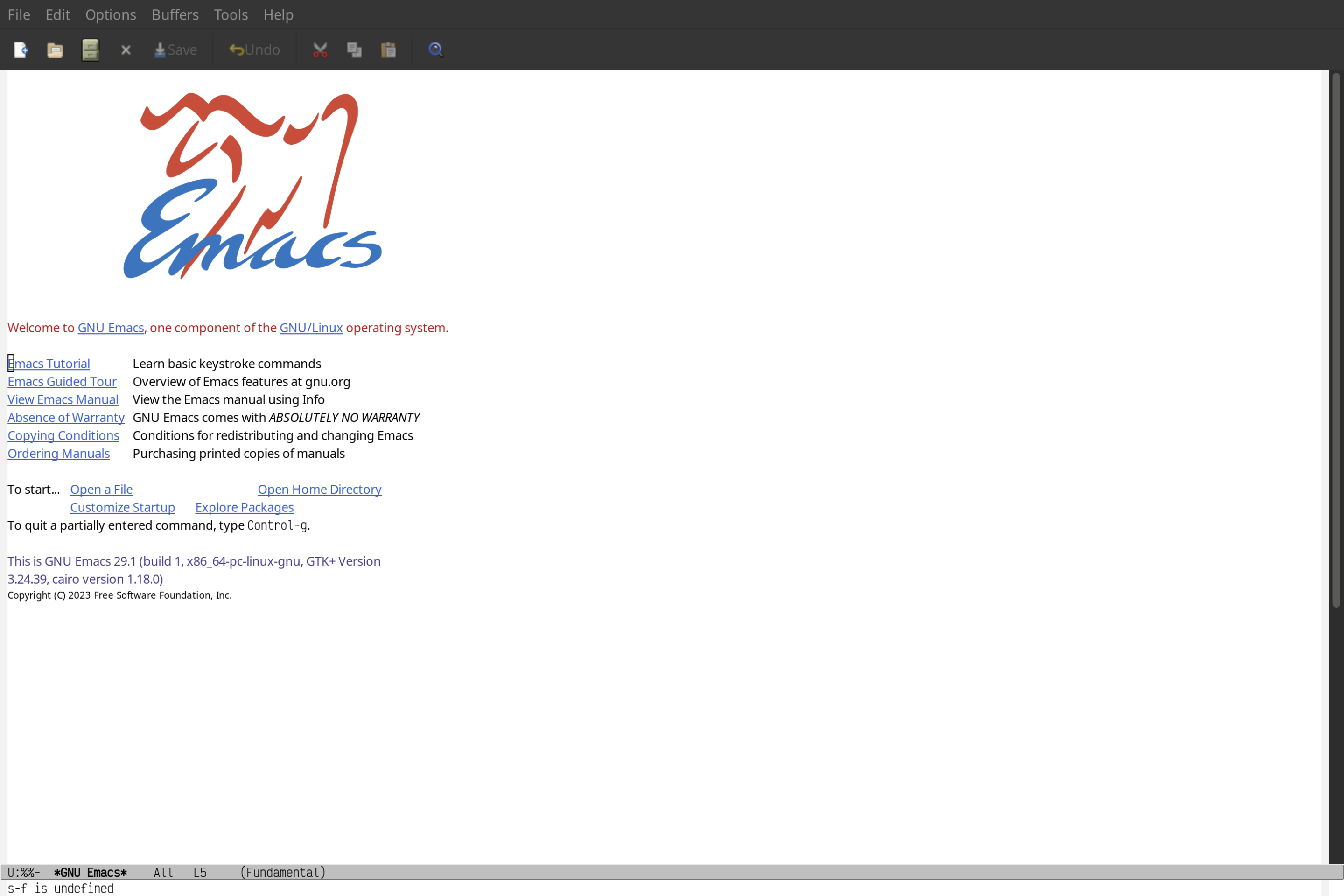This screenshot has width=1344, height=896.
Task: Open a file using folder icon
Action: pyautogui.click(x=54, y=49)
